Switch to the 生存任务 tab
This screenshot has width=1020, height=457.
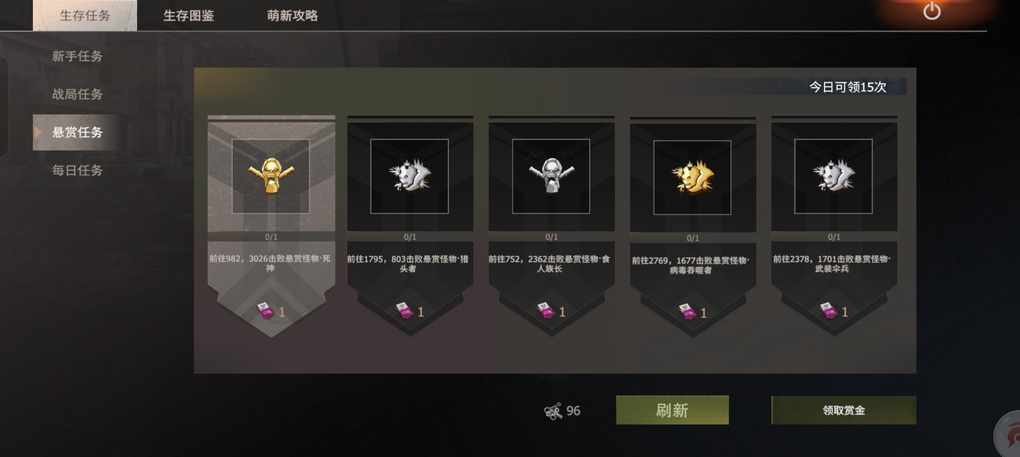pos(85,16)
